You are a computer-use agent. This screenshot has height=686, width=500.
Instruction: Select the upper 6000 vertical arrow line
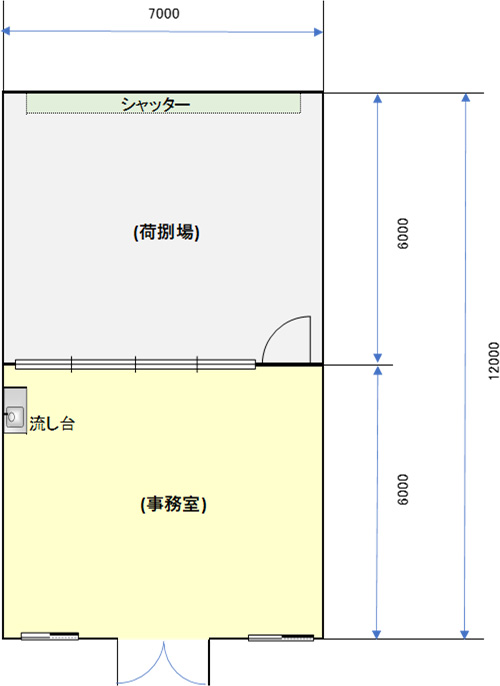[x=378, y=228]
